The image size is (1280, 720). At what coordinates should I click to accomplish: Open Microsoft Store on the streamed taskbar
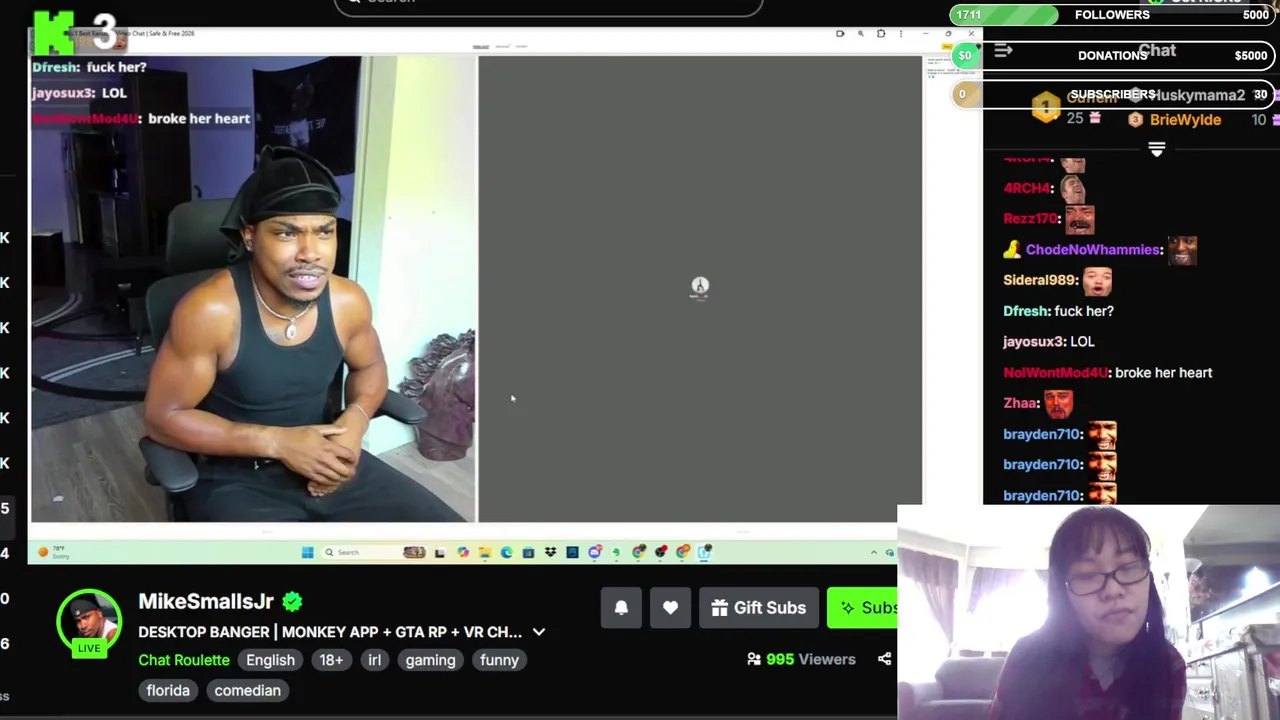528,552
